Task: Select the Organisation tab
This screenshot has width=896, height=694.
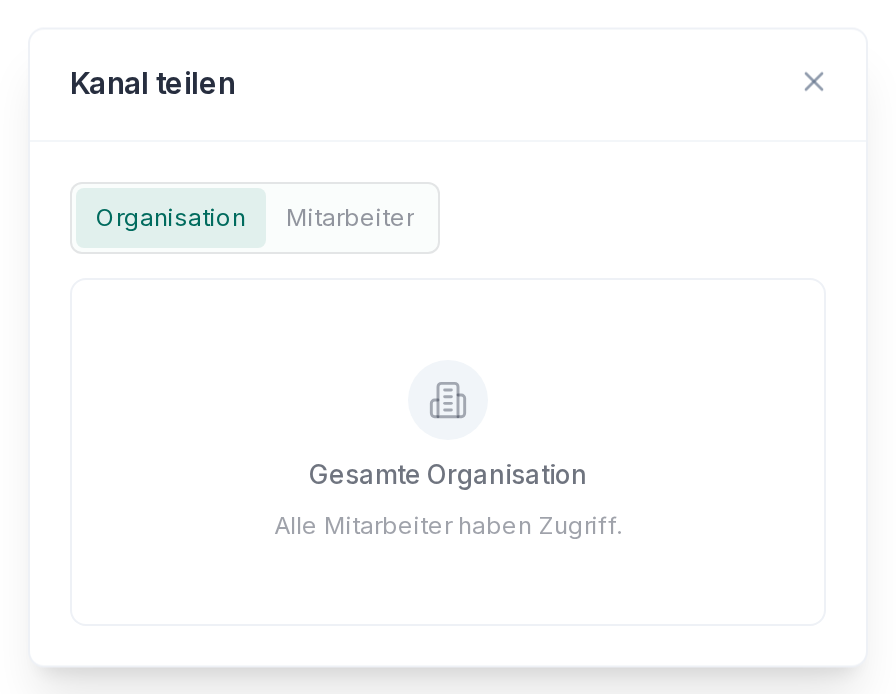Action: coord(171,218)
